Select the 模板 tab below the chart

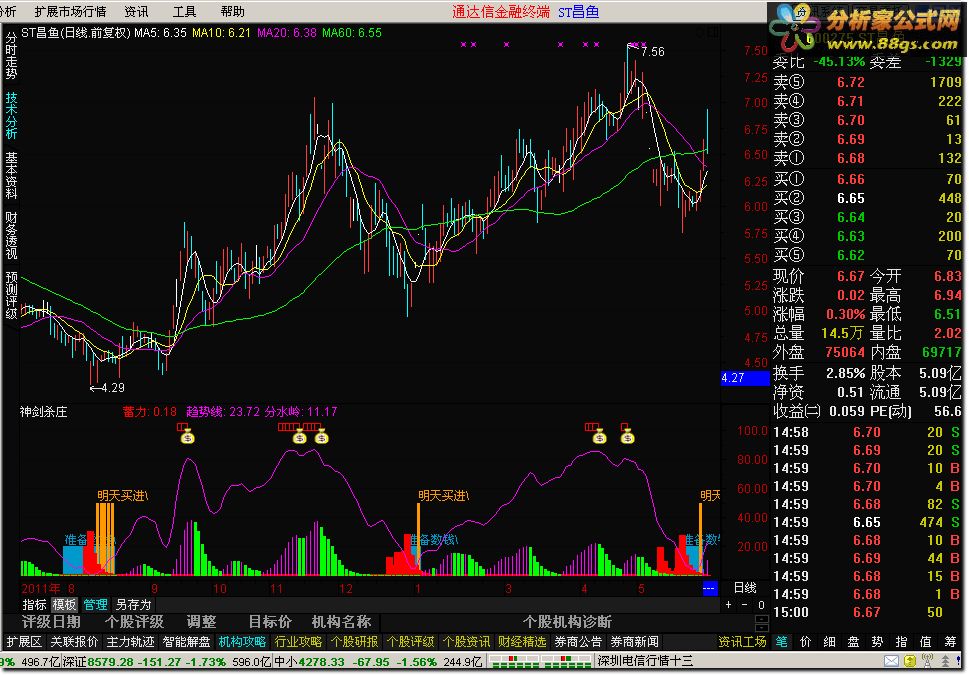64,605
